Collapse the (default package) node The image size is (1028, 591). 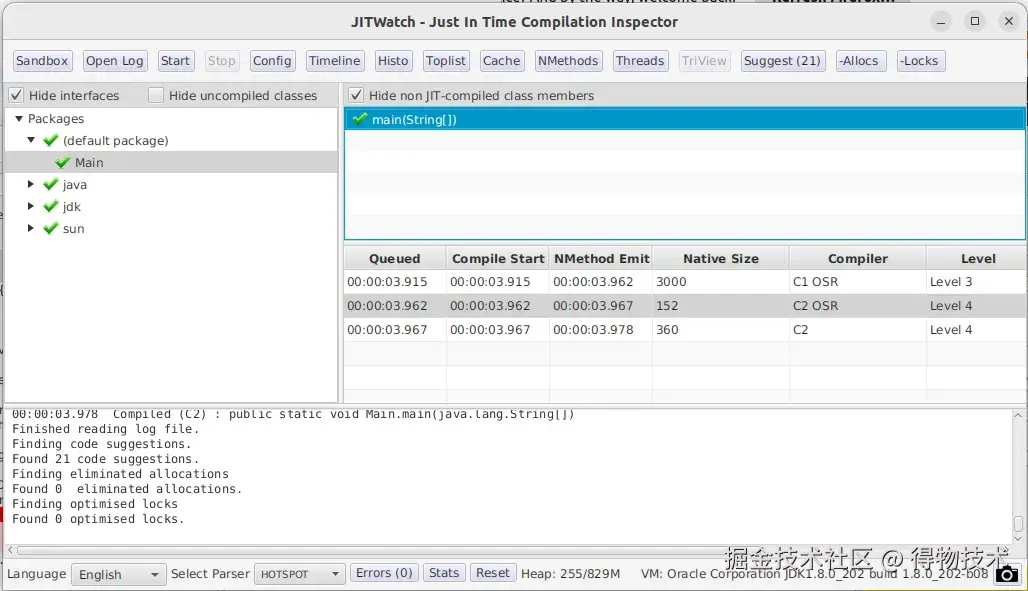click(31, 140)
